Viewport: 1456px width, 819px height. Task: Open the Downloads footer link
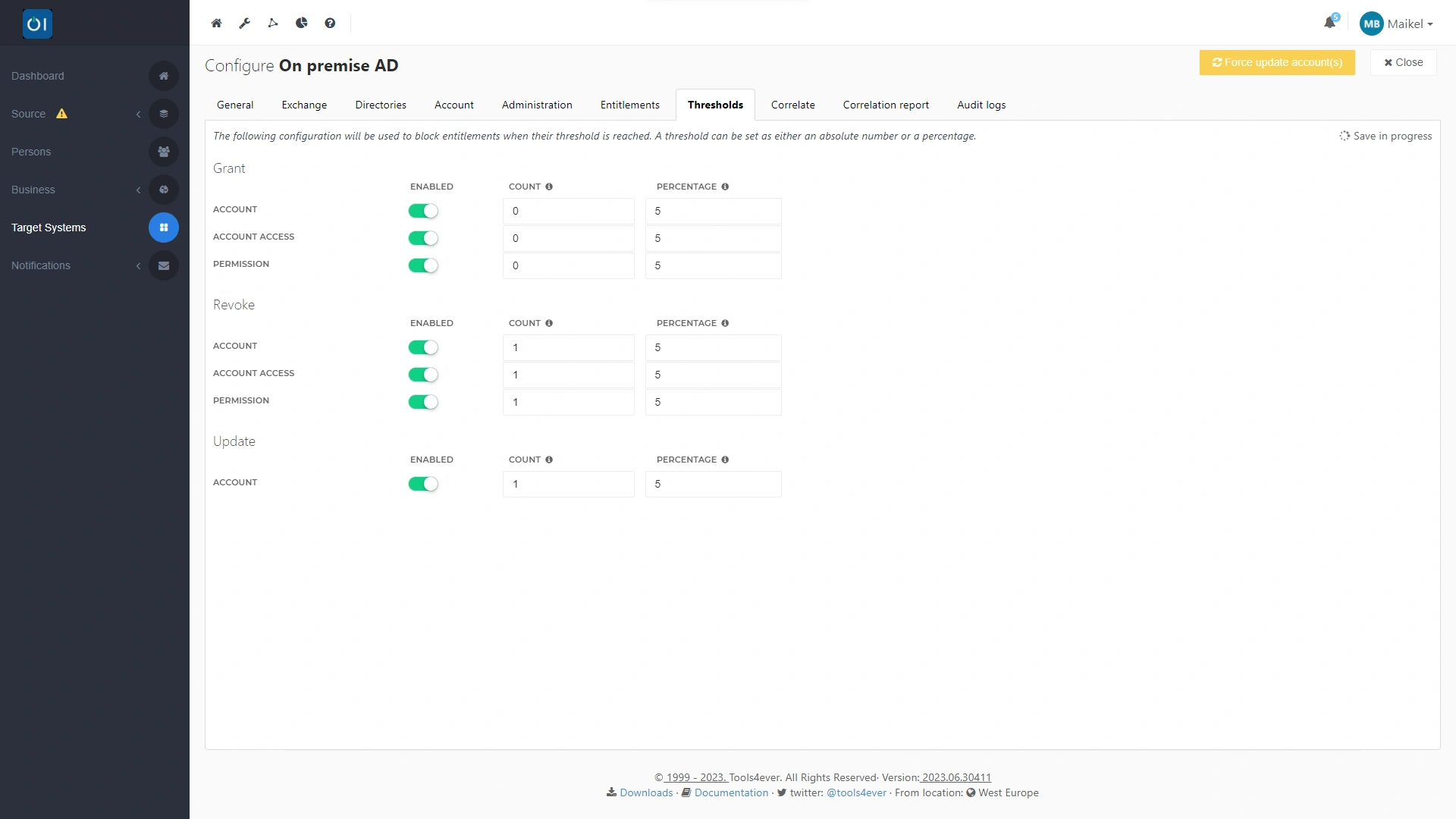coord(646,792)
